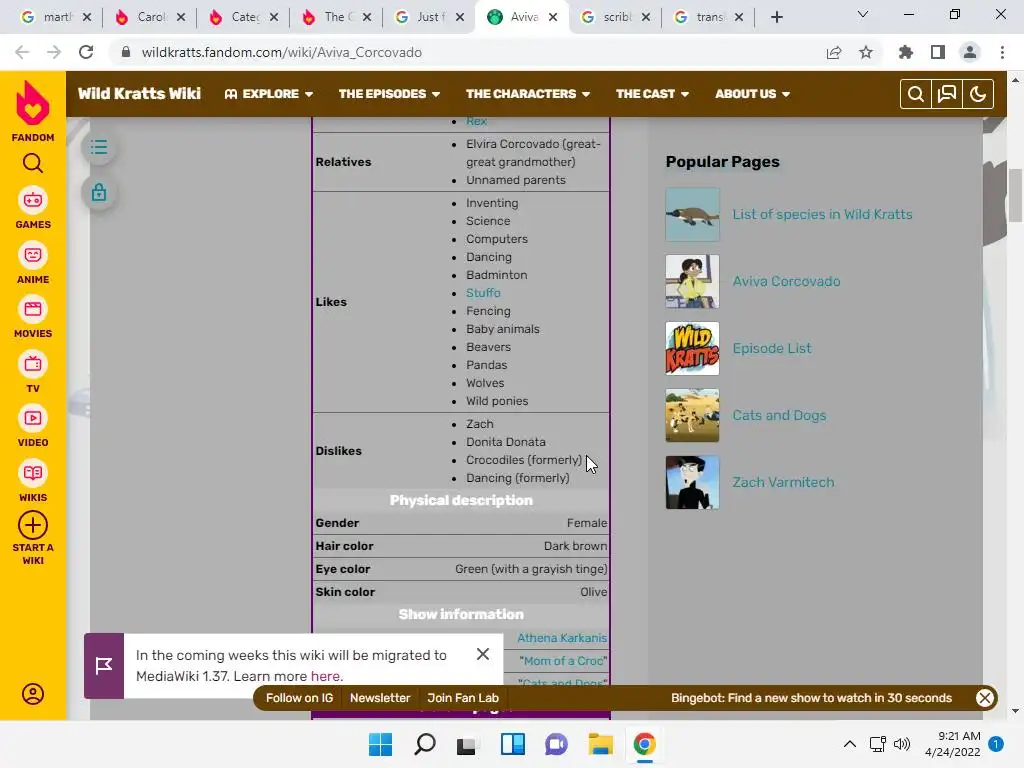1024x768 pixels.
Task: Bookmark this page with the star icon
Action: tap(866, 52)
